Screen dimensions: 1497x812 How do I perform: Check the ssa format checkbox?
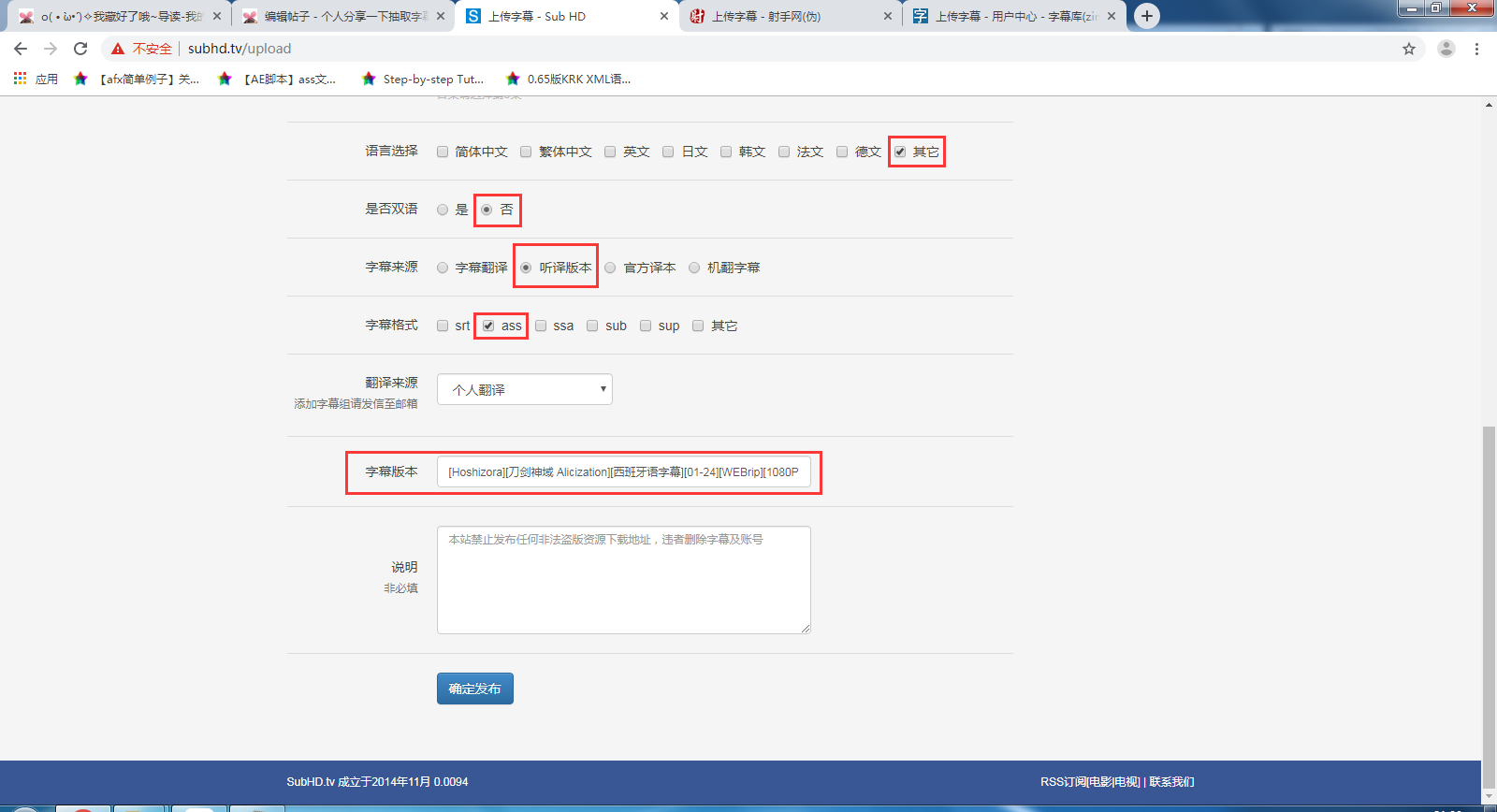(541, 326)
